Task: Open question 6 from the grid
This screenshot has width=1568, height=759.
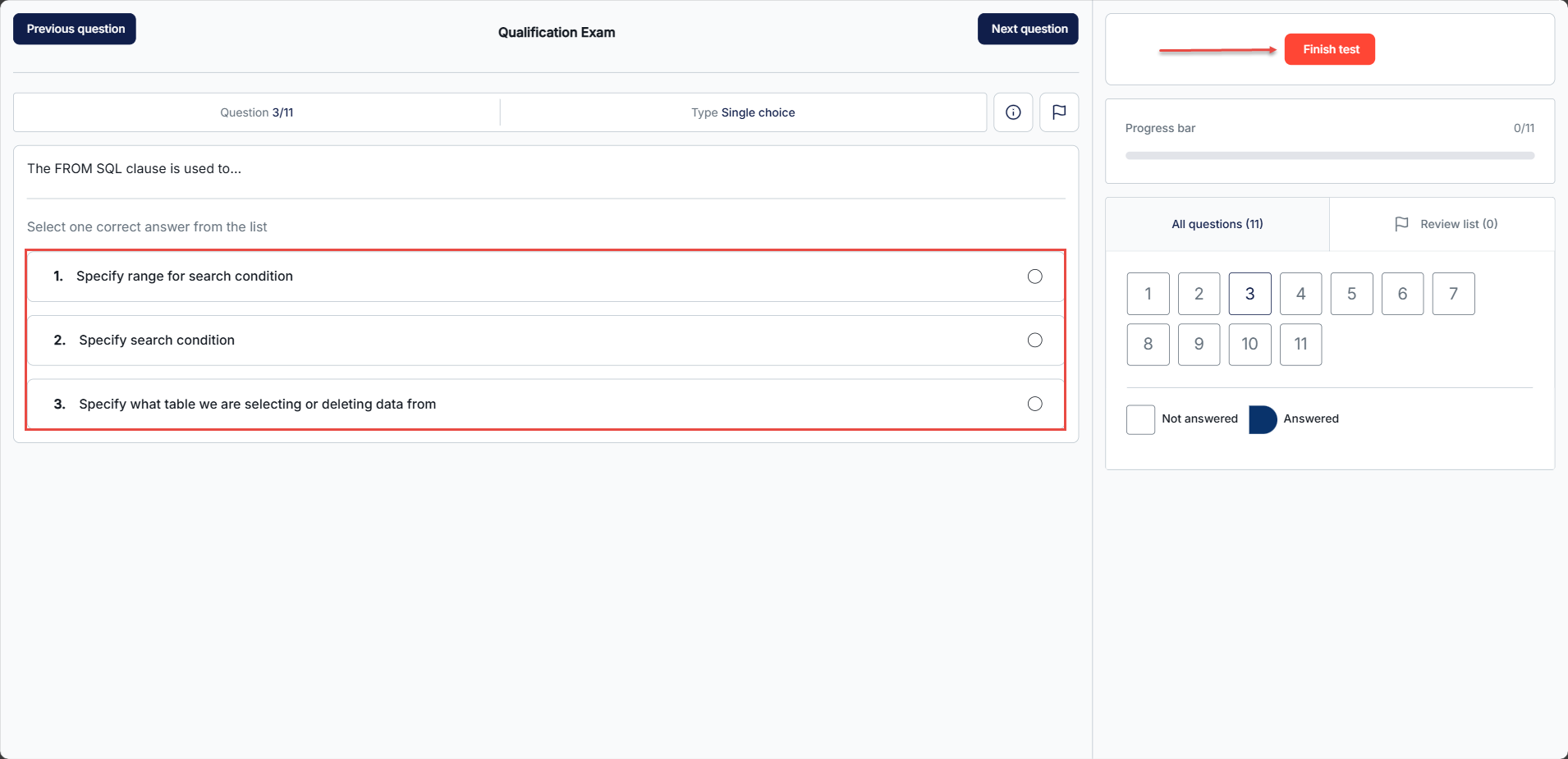Action: pyautogui.click(x=1402, y=294)
